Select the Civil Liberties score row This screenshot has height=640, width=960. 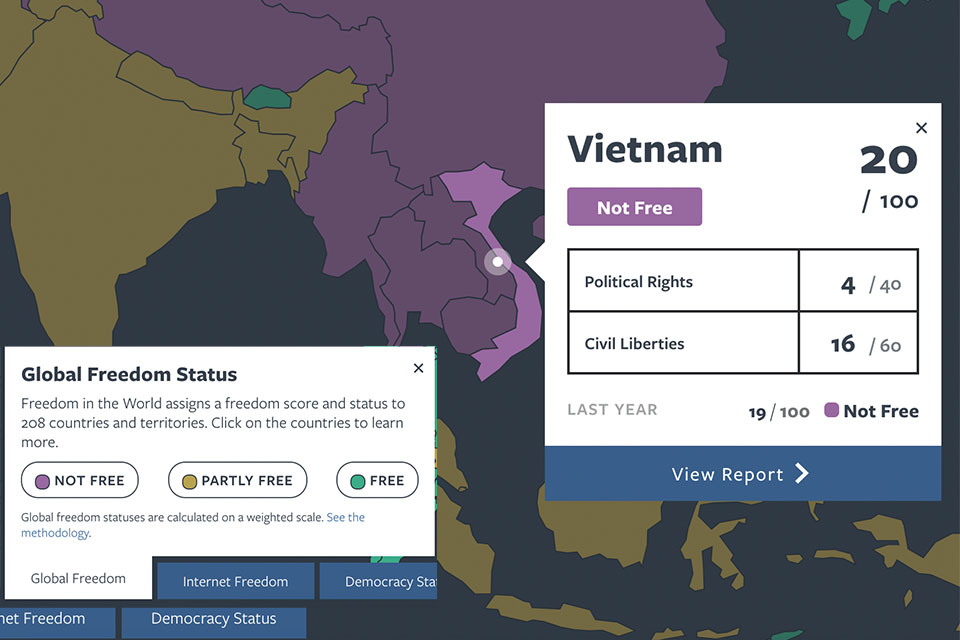coord(742,343)
